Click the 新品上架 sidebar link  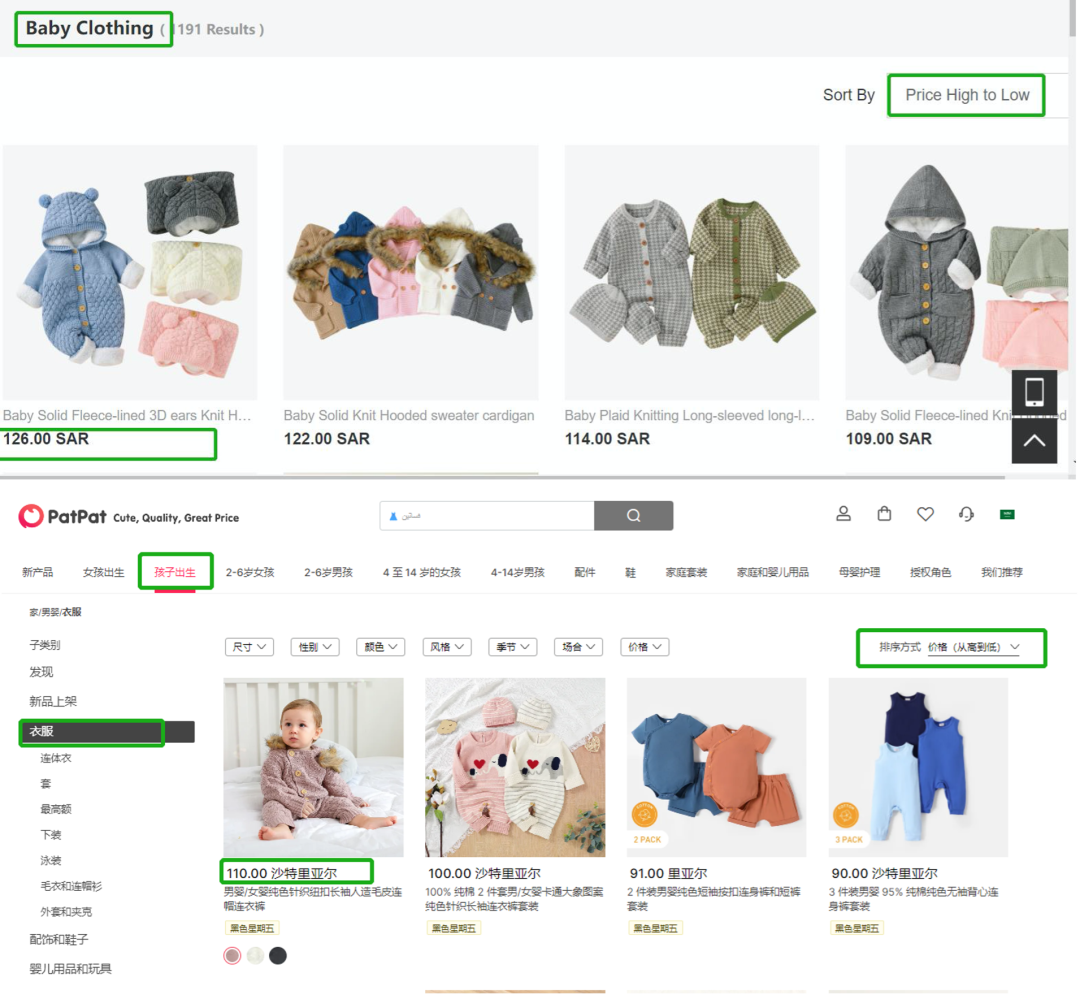tap(53, 701)
